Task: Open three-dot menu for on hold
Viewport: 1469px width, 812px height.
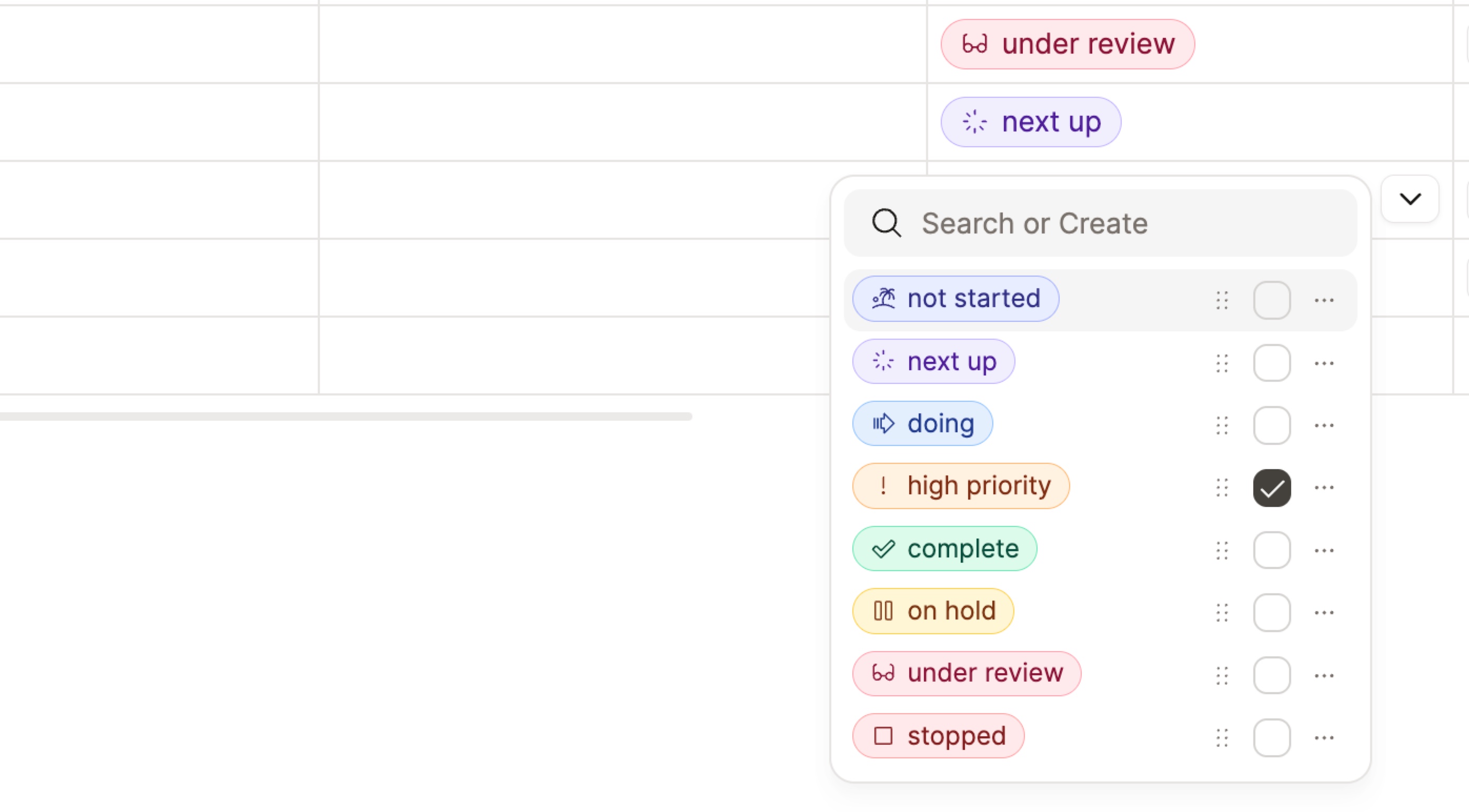Action: pos(1324,613)
